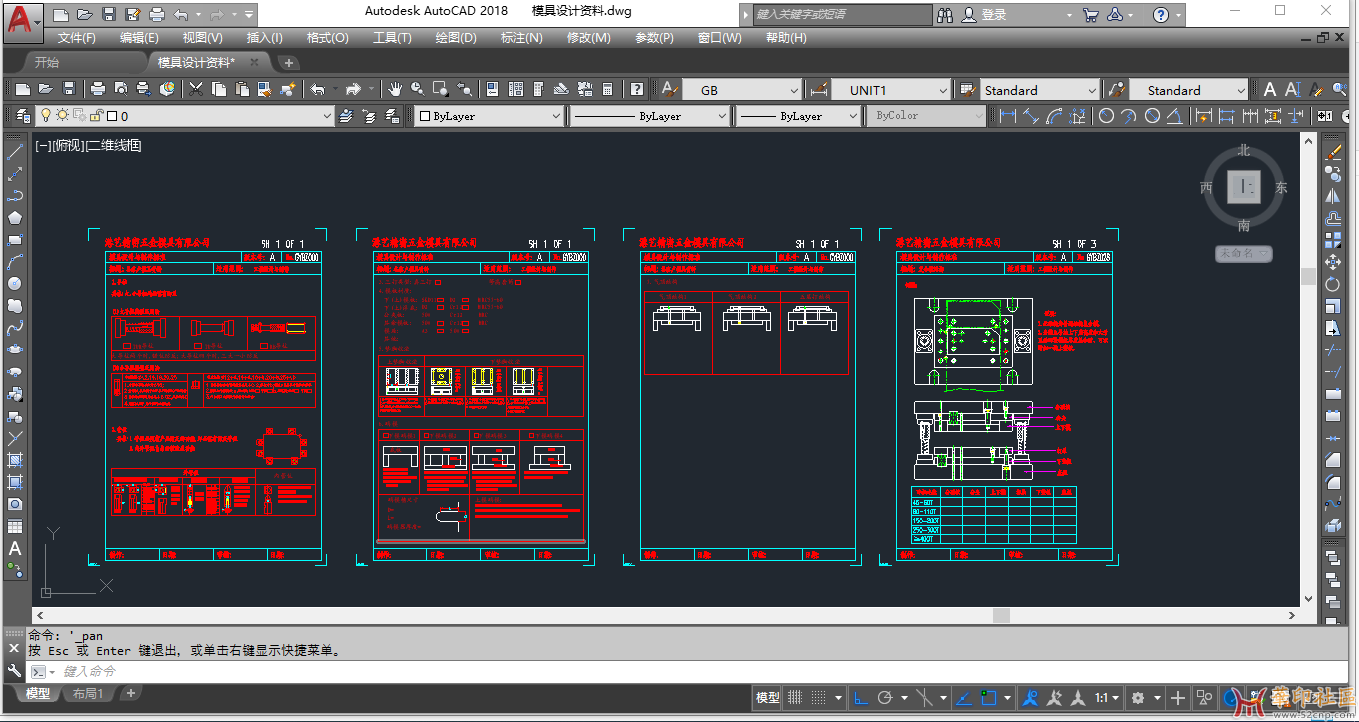Open the UNIT1 dimension style dropdown

(942, 90)
